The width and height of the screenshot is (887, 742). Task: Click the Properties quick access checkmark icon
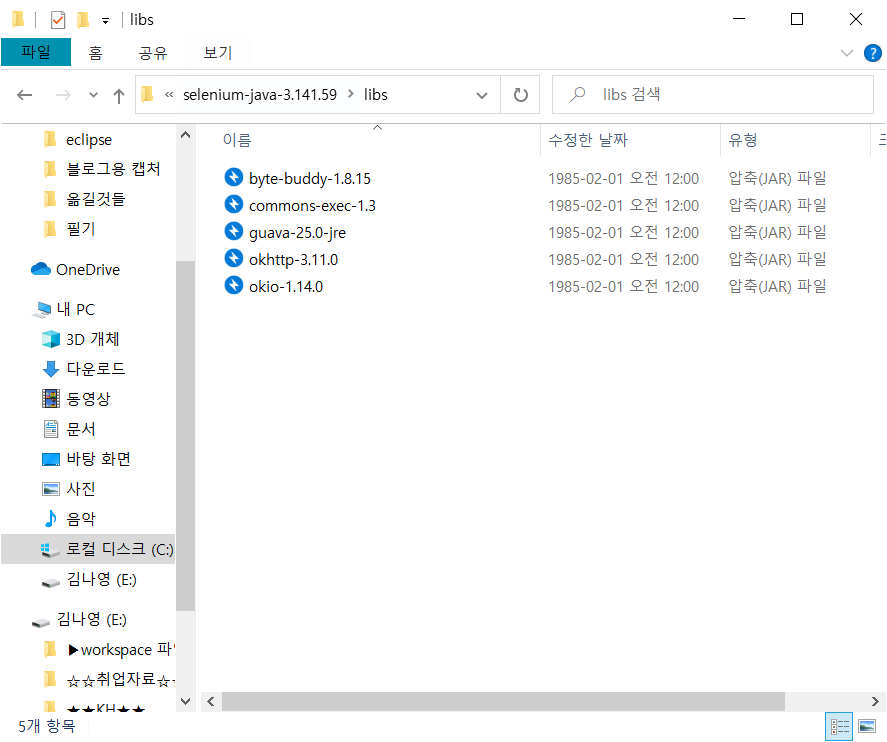click(58, 20)
